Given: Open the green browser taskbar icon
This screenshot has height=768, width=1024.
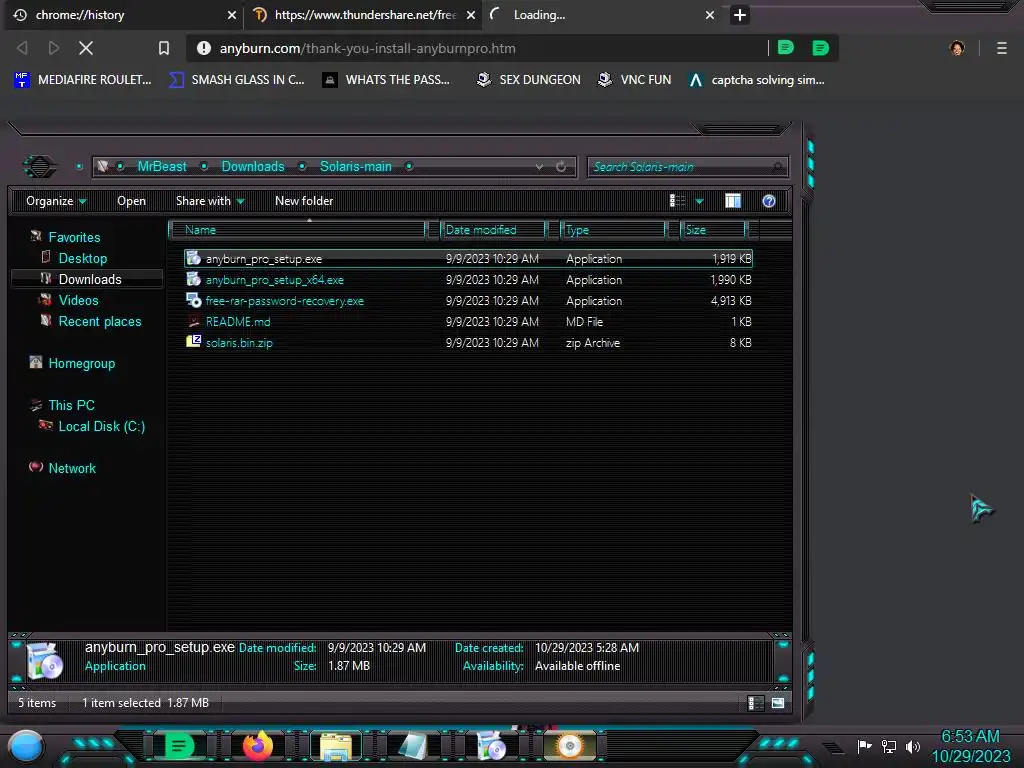Looking at the screenshot, I should (x=179, y=746).
